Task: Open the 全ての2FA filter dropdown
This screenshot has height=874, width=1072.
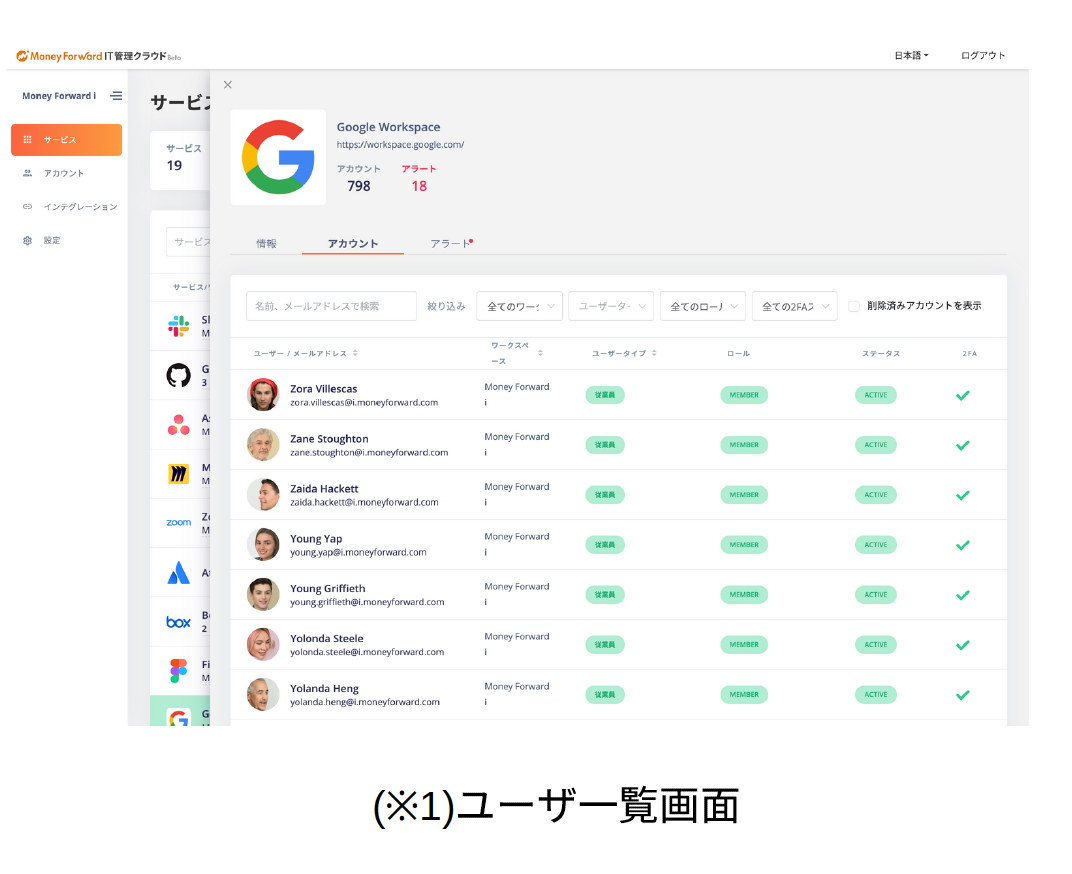Action: click(x=794, y=306)
